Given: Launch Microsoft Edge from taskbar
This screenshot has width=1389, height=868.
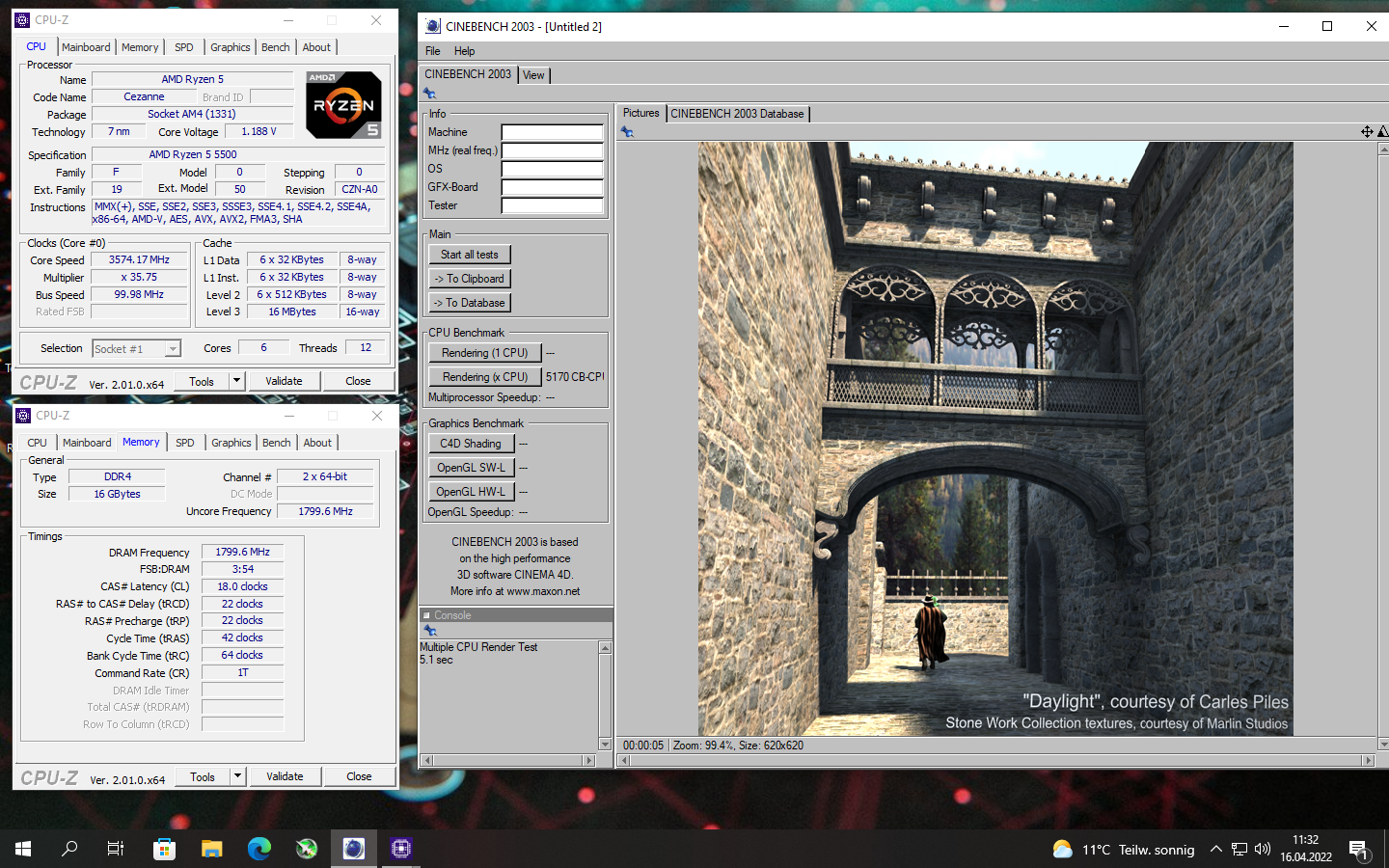Looking at the screenshot, I should tap(259, 849).
